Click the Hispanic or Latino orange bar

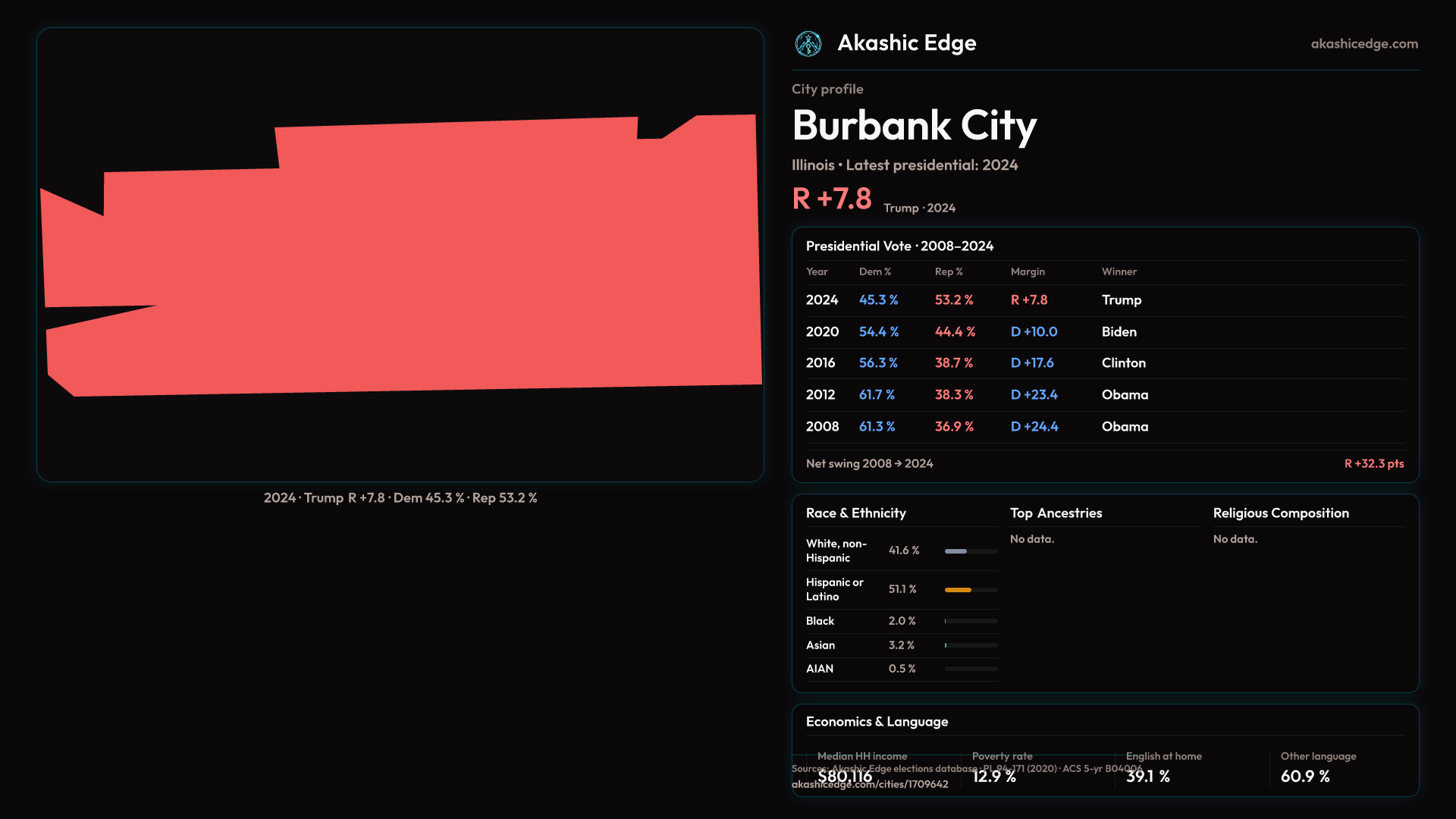[x=958, y=590]
